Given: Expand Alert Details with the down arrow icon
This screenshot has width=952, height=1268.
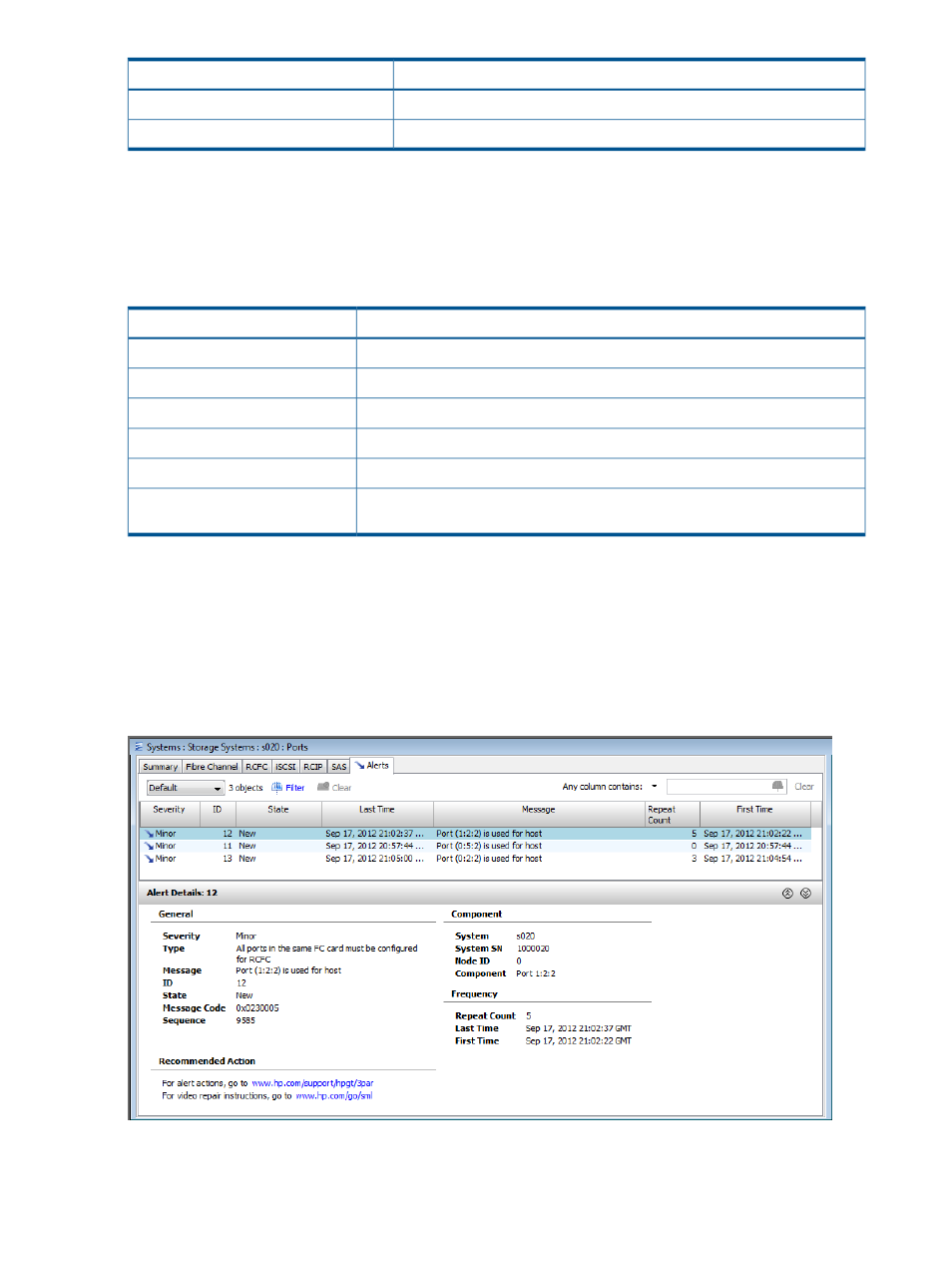Looking at the screenshot, I should click(805, 894).
